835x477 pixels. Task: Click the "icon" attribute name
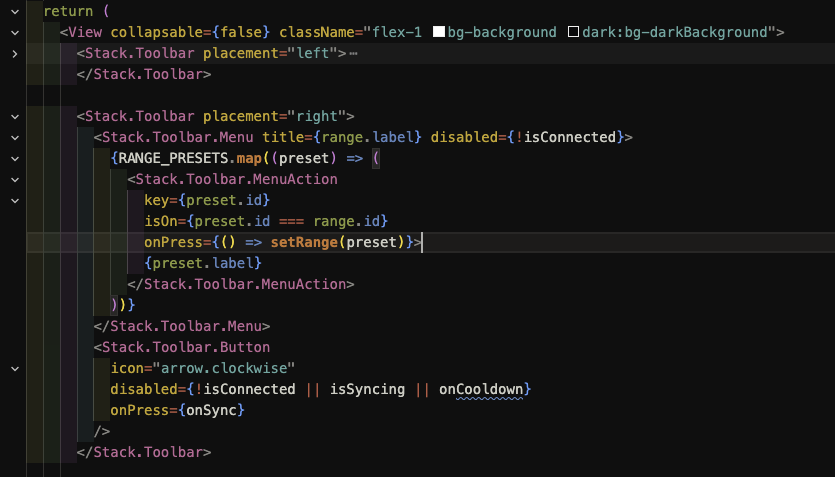pyautogui.click(x=127, y=368)
